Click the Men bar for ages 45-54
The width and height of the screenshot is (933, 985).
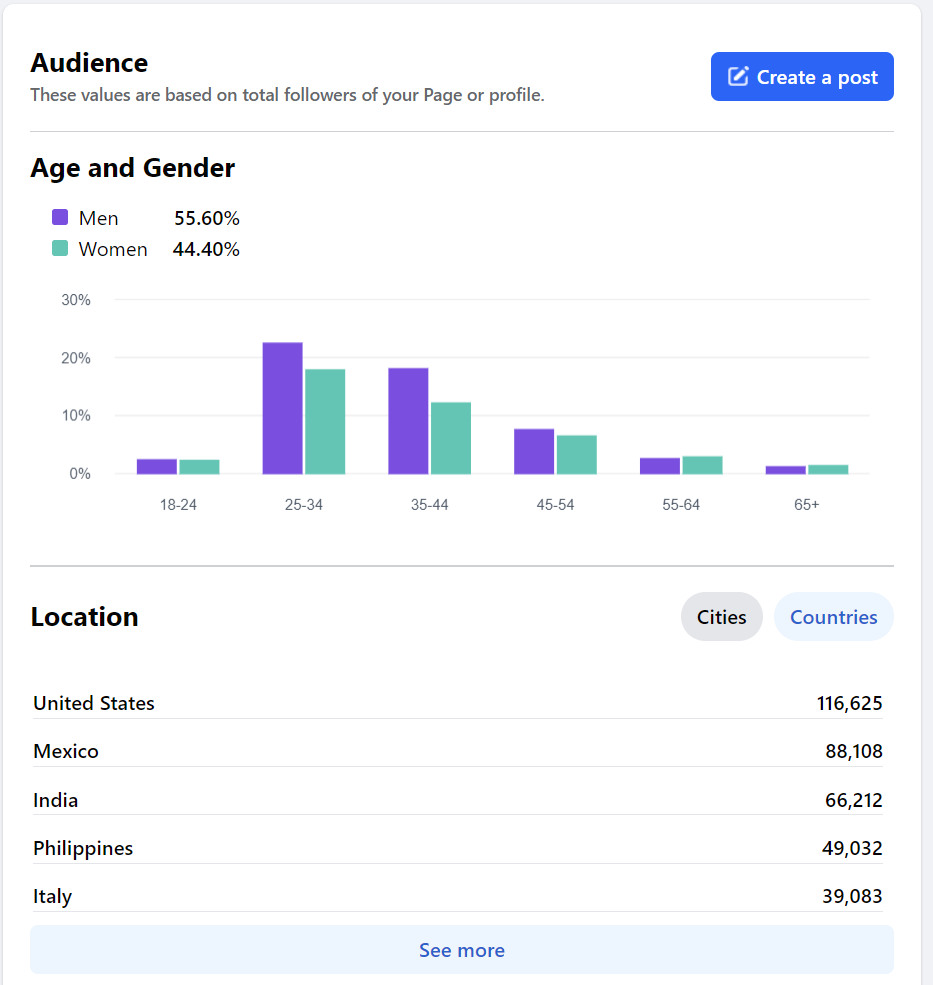pos(534,452)
